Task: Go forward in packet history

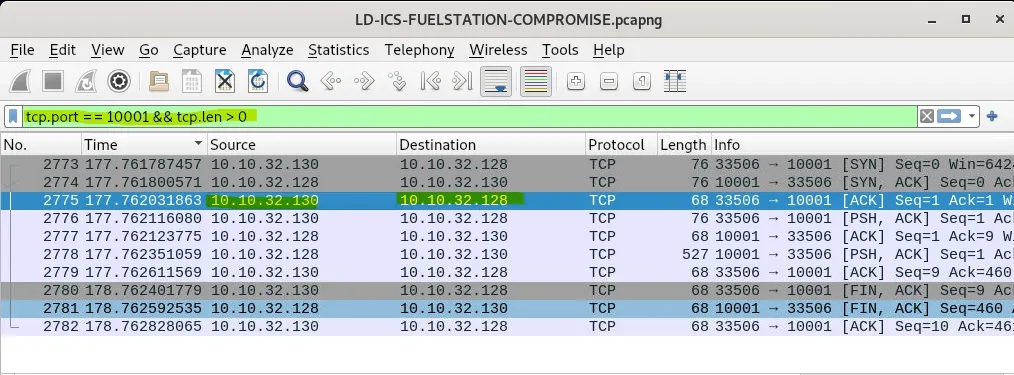Action: click(364, 81)
